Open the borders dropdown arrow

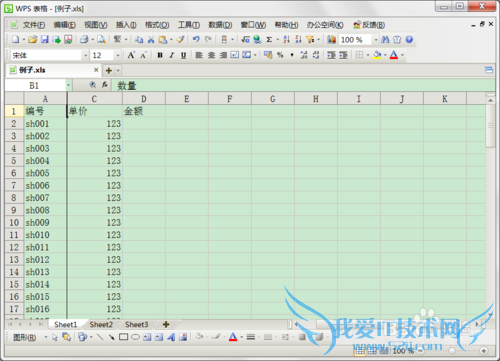tap(368, 55)
